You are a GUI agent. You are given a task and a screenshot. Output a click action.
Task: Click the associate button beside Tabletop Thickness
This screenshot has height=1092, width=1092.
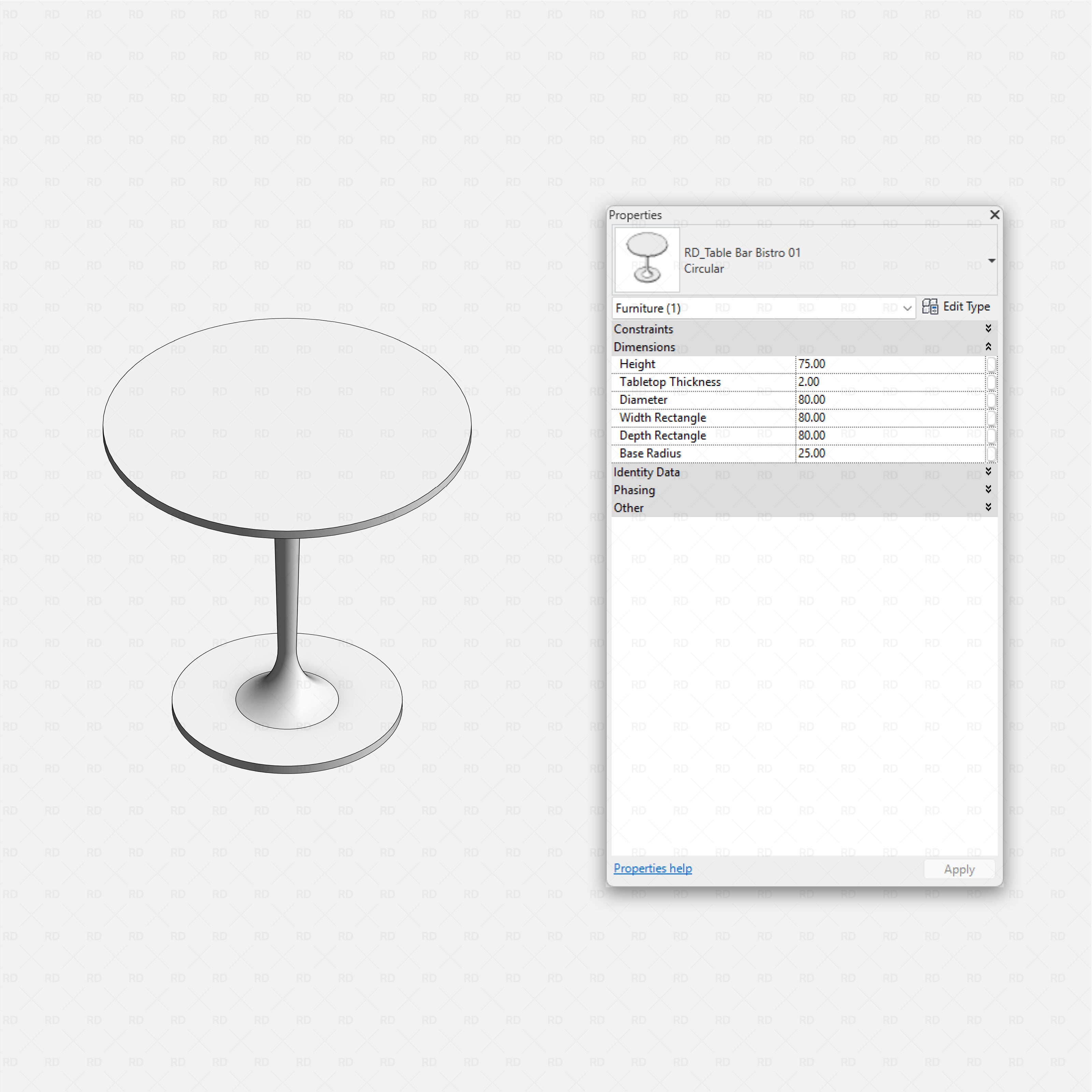point(992,382)
